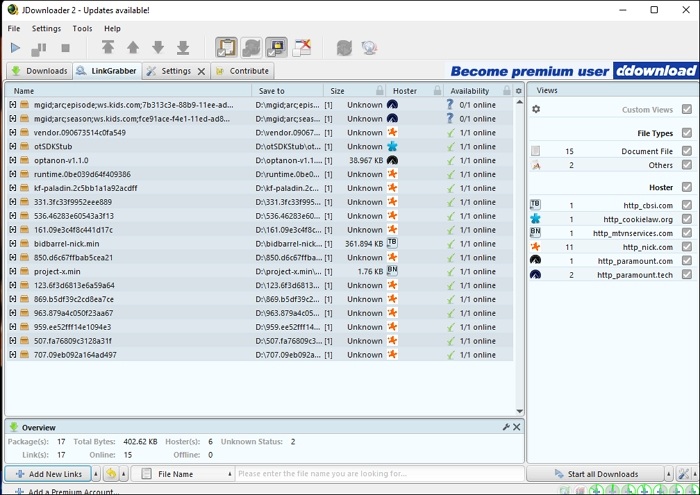Viewport: 700px width, 495px height.
Task: Switch to the Contribute tab
Action: tap(242, 71)
